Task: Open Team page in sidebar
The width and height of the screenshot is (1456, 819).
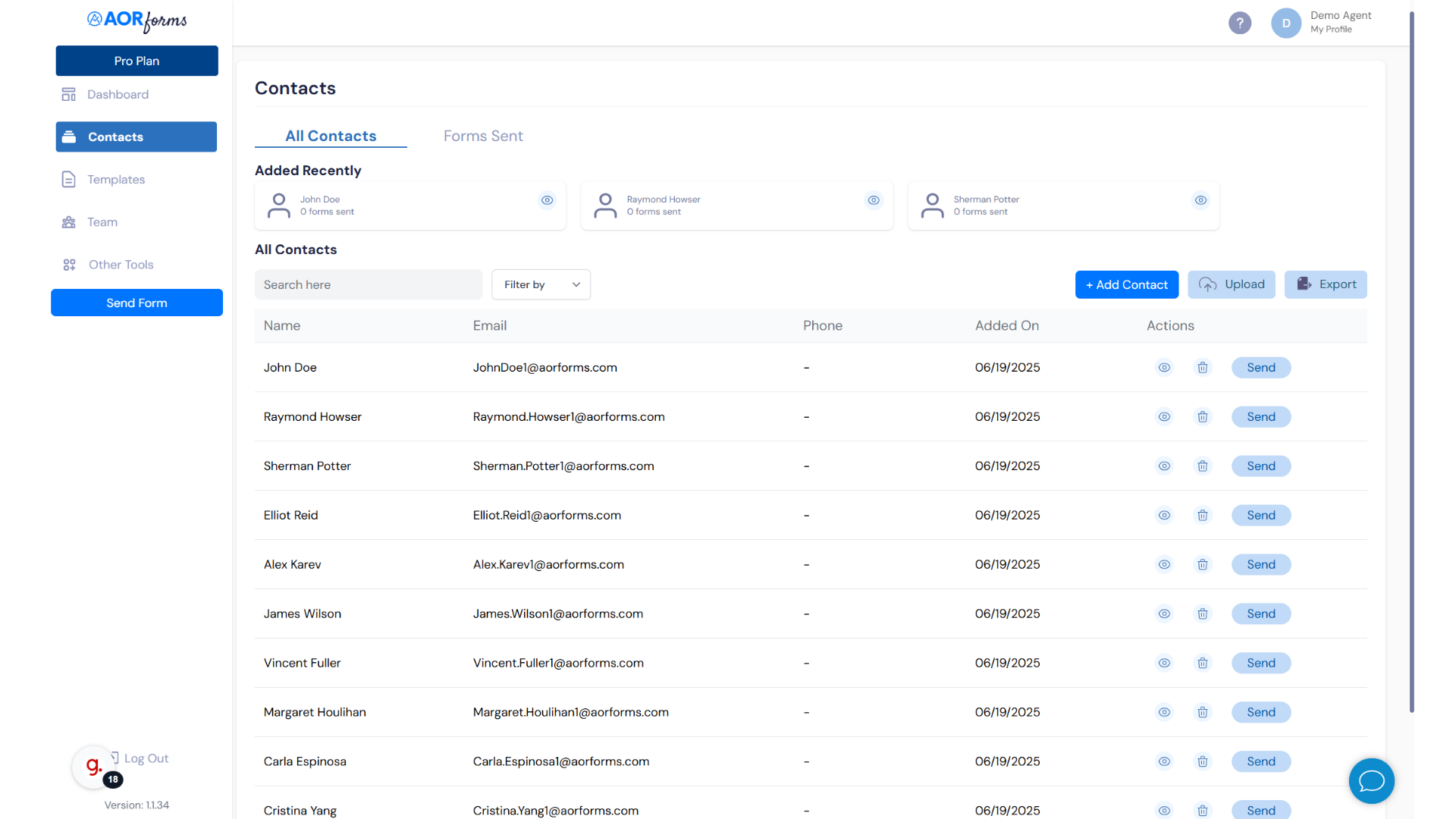Action: pos(102,222)
